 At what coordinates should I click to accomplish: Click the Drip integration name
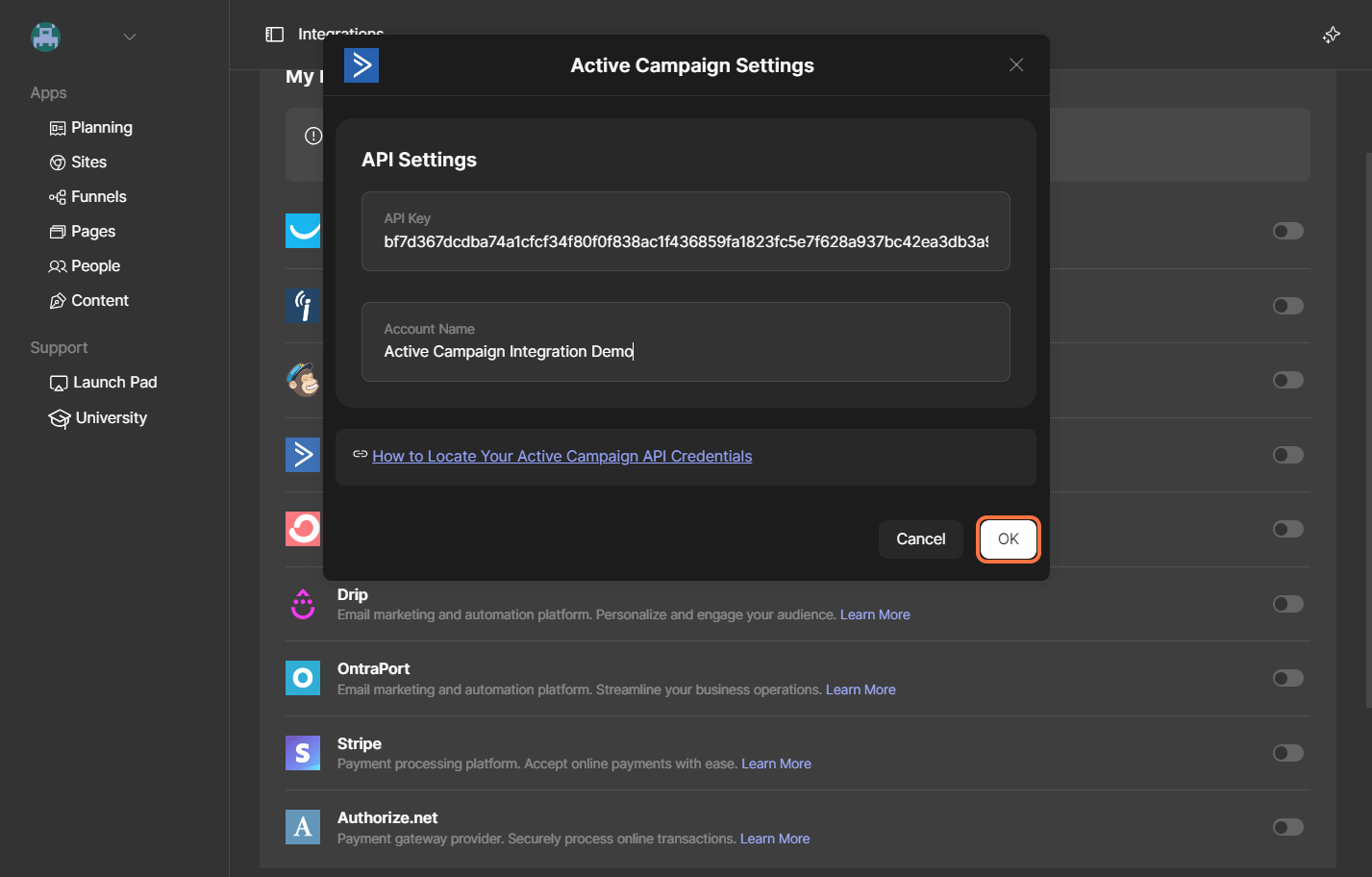coord(353,594)
